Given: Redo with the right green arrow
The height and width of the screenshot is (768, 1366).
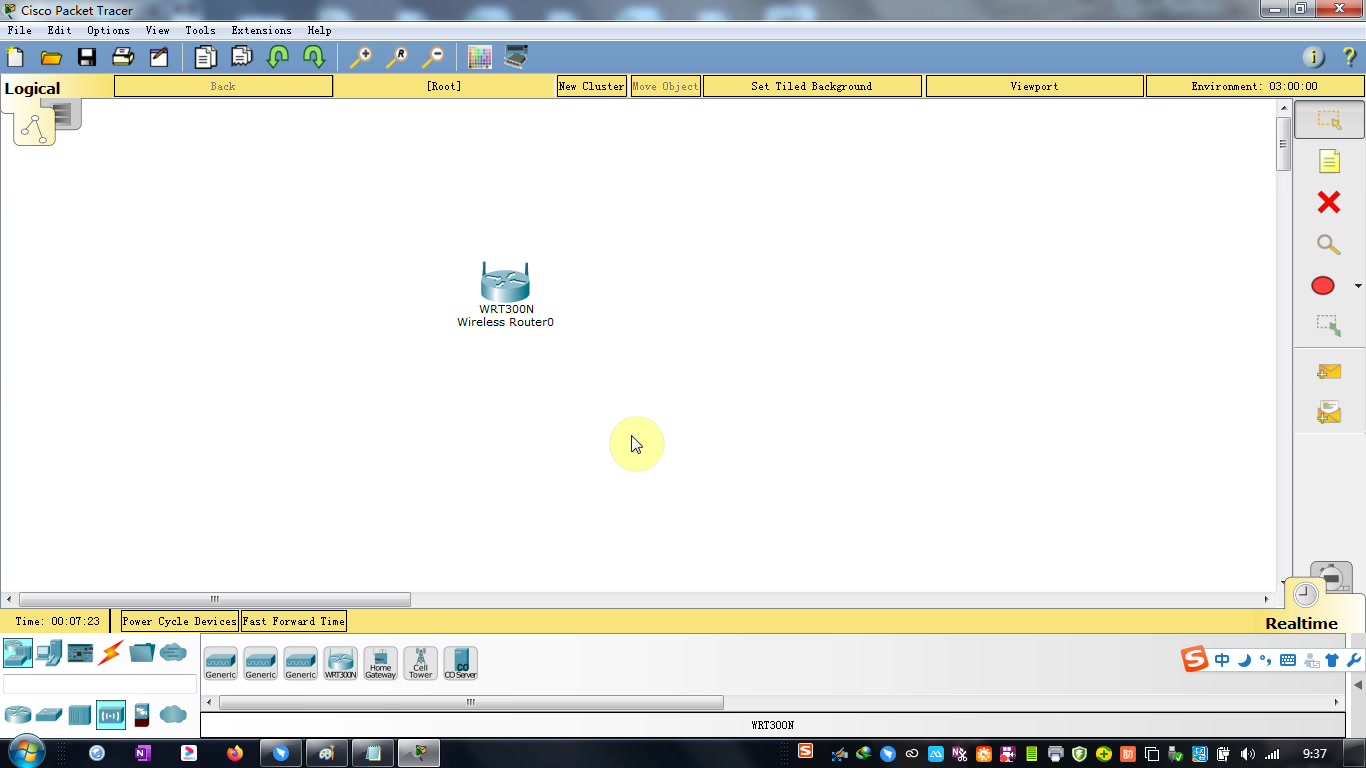Looking at the screenshot, I should (x=313, y=57).
